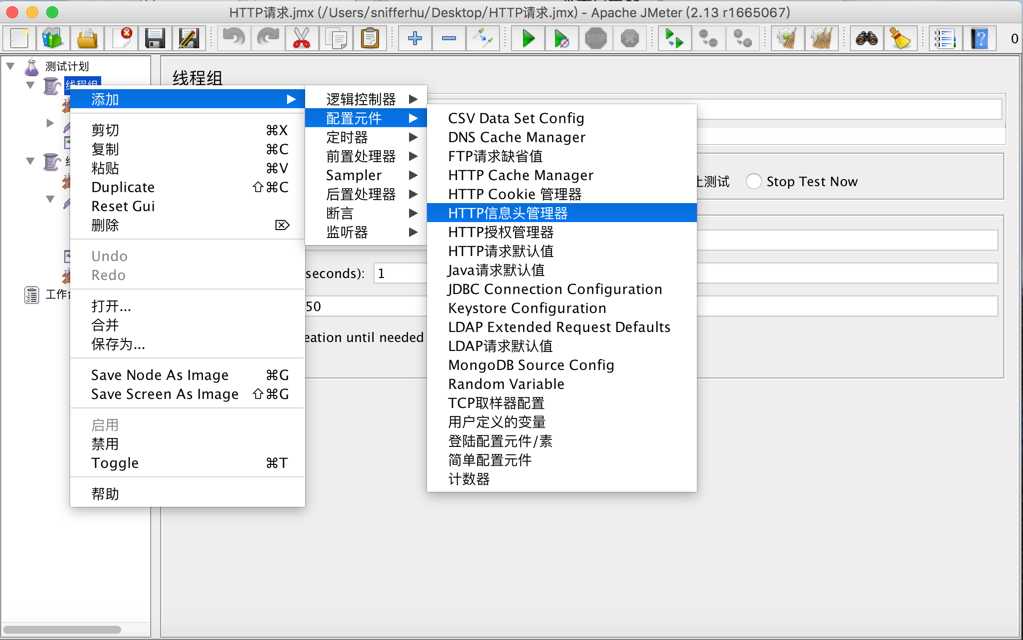Click the Remote shutdown all icon

(x=742, y=38)
